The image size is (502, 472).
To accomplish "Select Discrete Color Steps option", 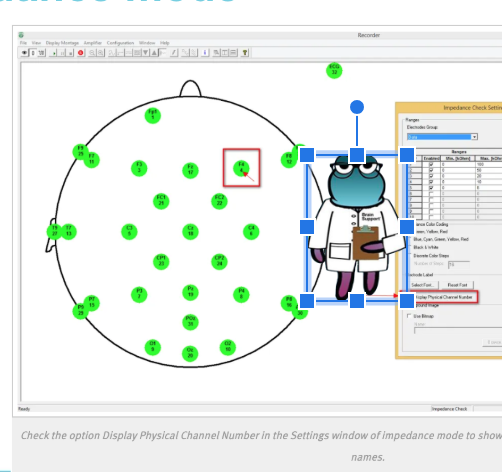I will 431,255.
